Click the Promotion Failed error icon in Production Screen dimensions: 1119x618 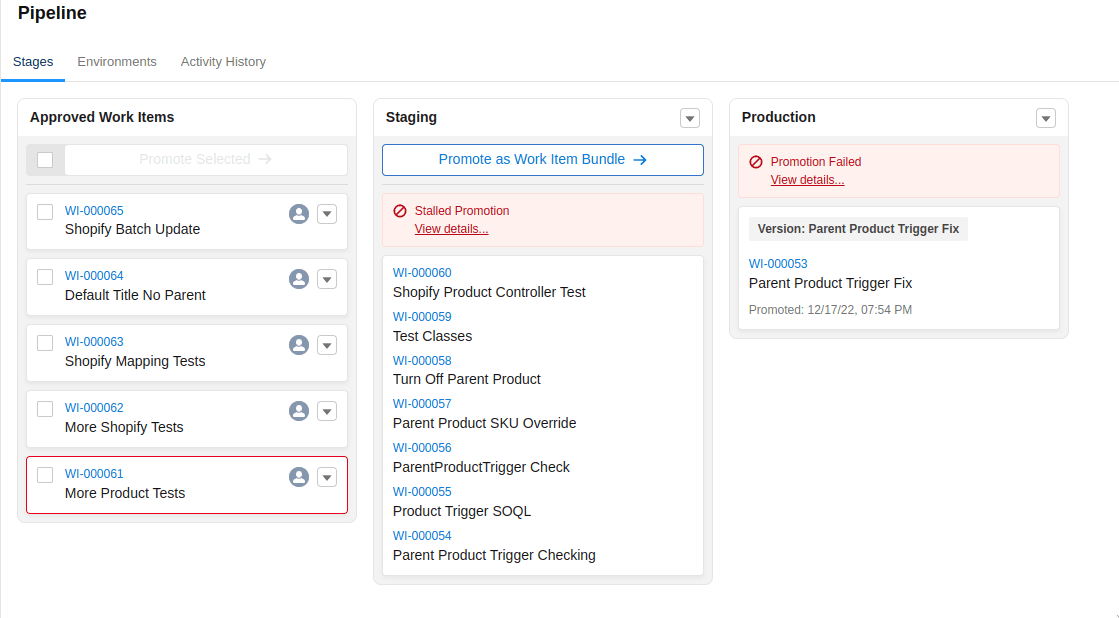coord(755,162)
